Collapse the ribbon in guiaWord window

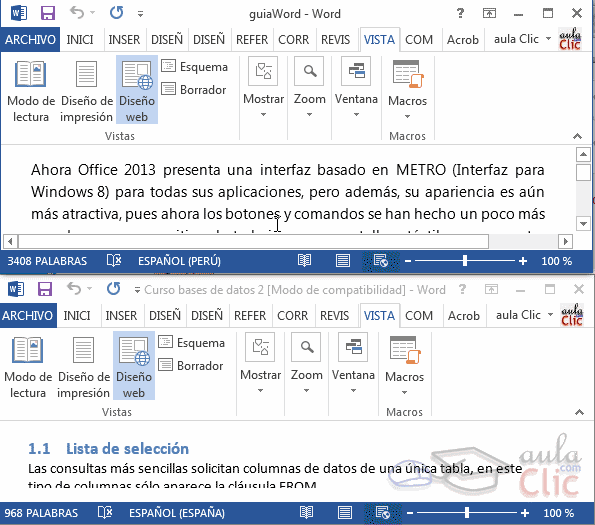(577, 136)
